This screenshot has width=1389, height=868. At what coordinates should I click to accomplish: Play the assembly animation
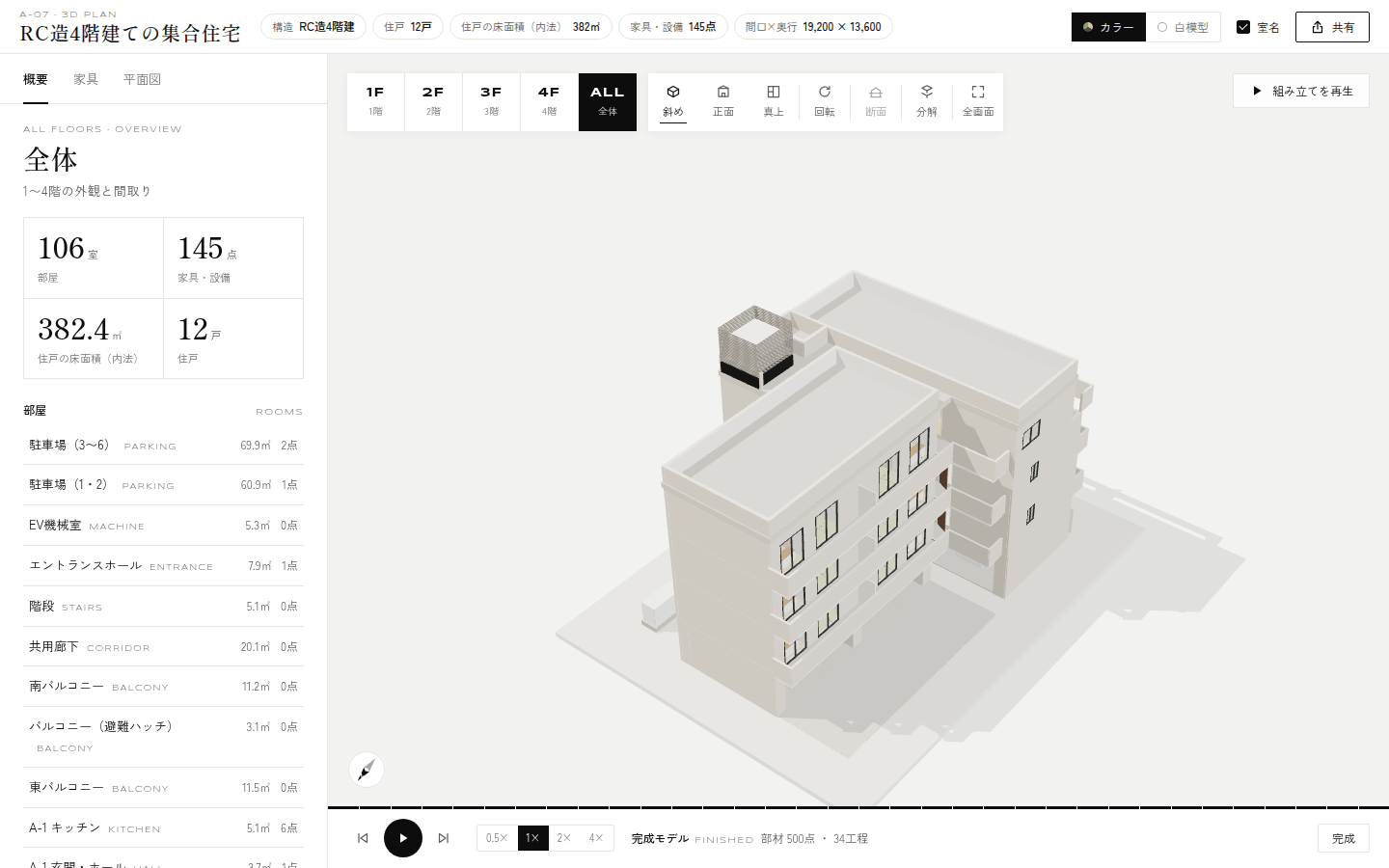pos(403,838)
